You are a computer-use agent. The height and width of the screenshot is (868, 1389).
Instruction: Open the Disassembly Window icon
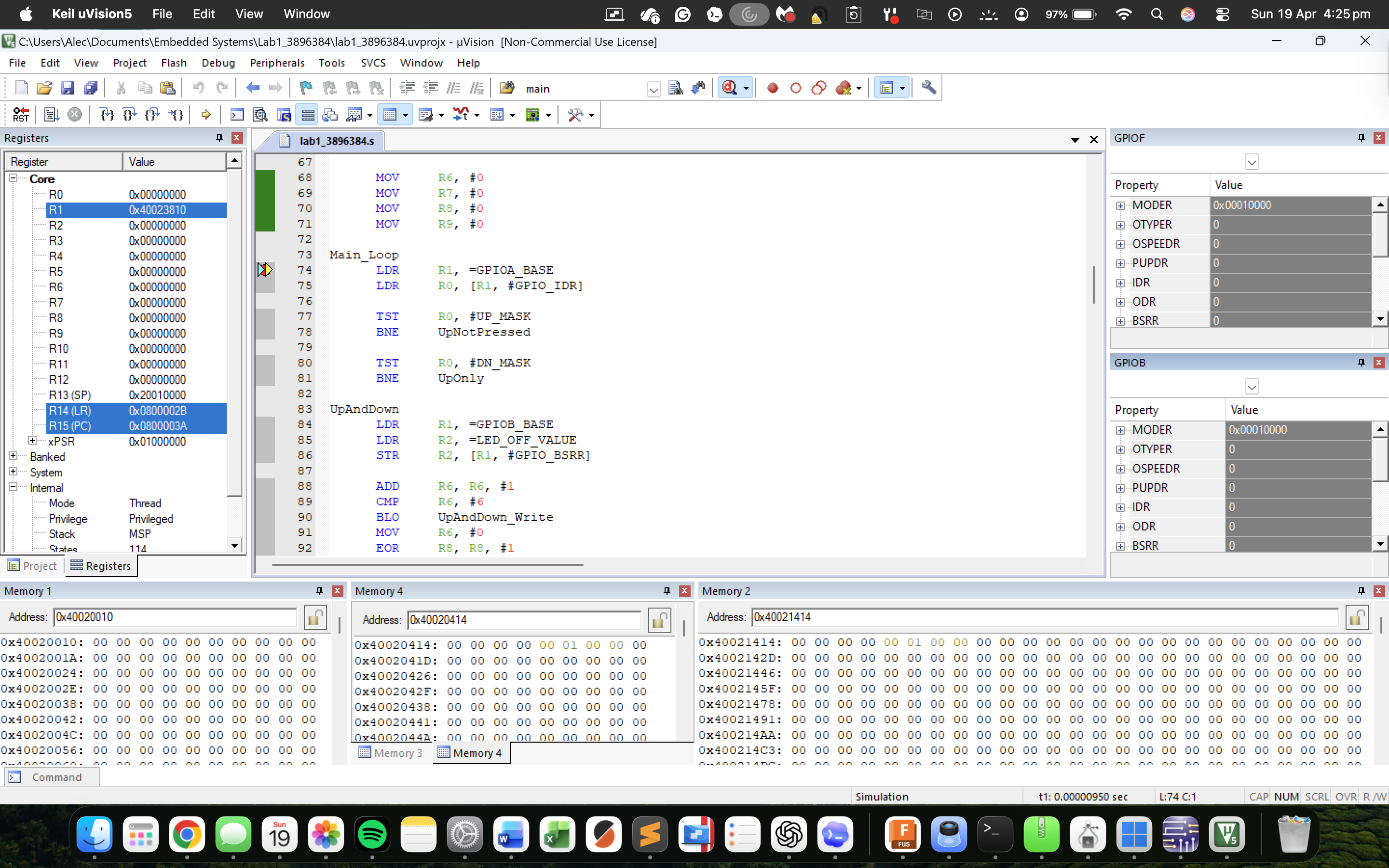tap(260, 114)
